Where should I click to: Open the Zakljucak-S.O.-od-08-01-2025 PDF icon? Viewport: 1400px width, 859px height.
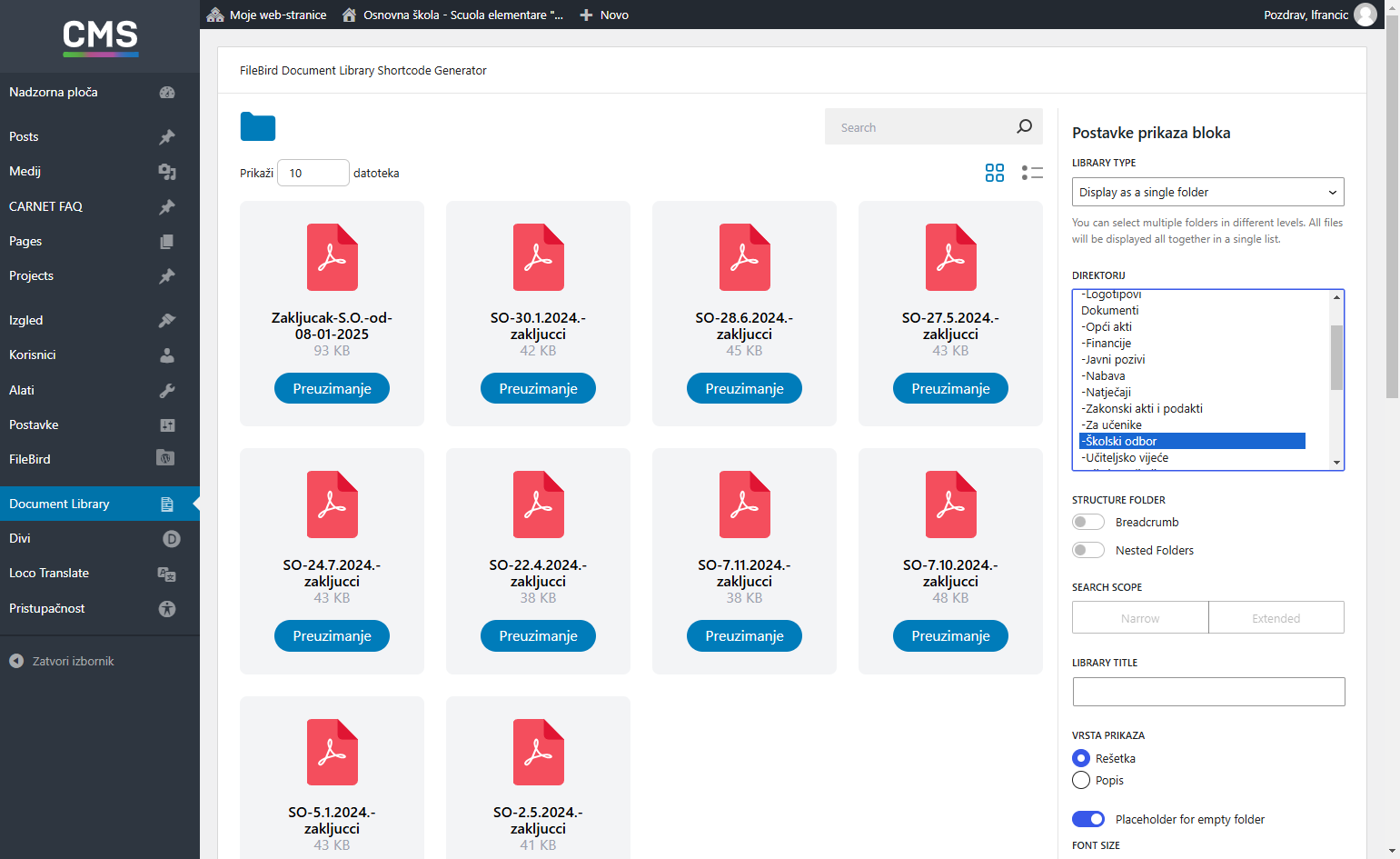point(333,257)
